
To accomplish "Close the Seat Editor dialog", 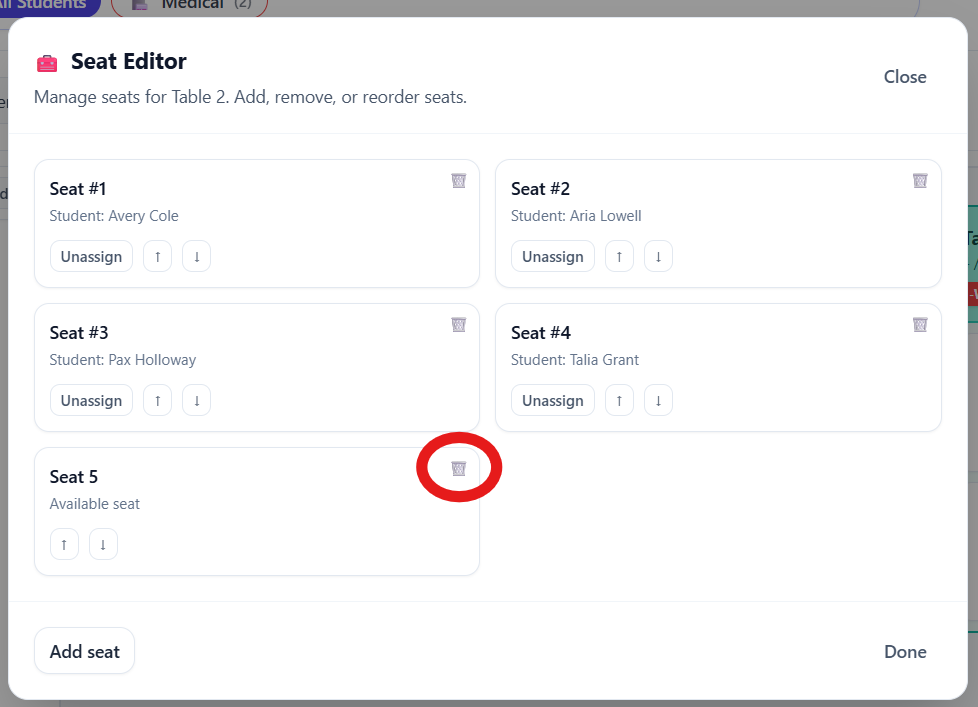I will tap(904, 77).
